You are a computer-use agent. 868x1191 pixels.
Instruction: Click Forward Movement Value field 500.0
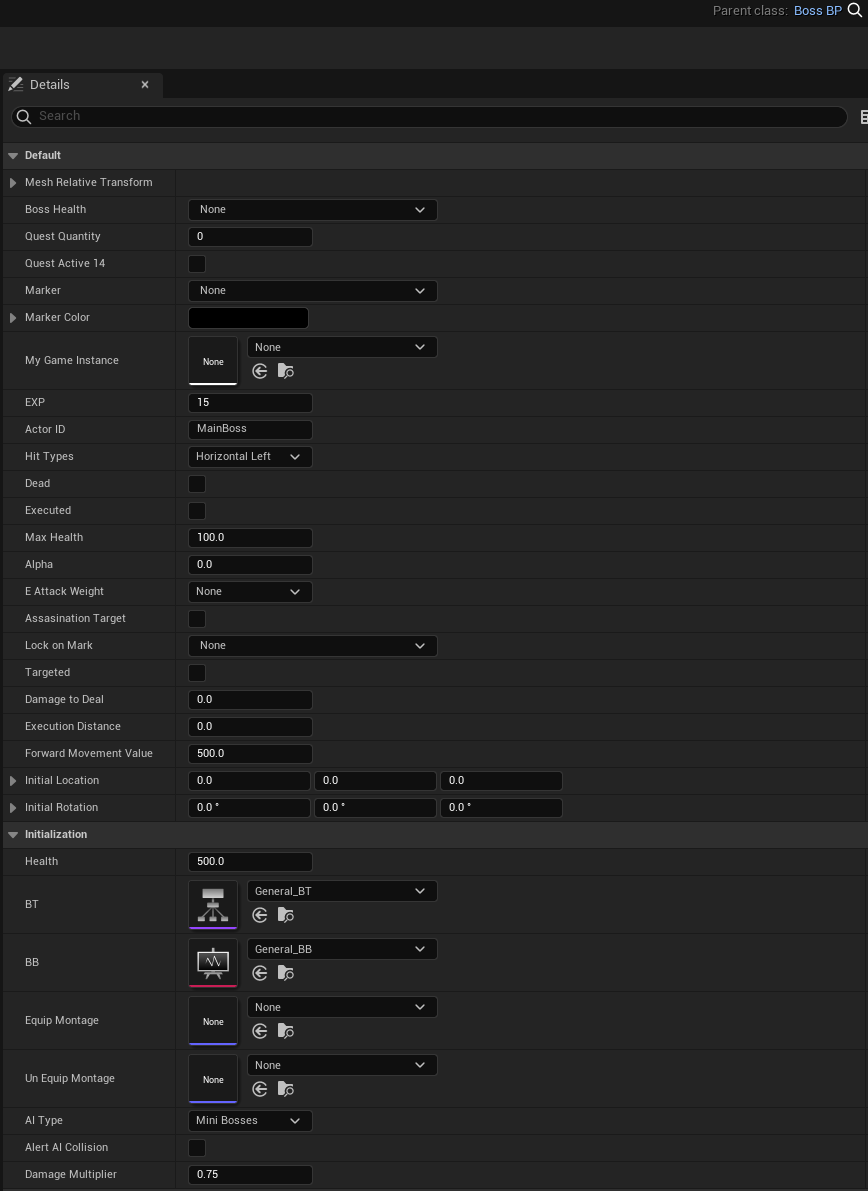[x=250, y=753]
